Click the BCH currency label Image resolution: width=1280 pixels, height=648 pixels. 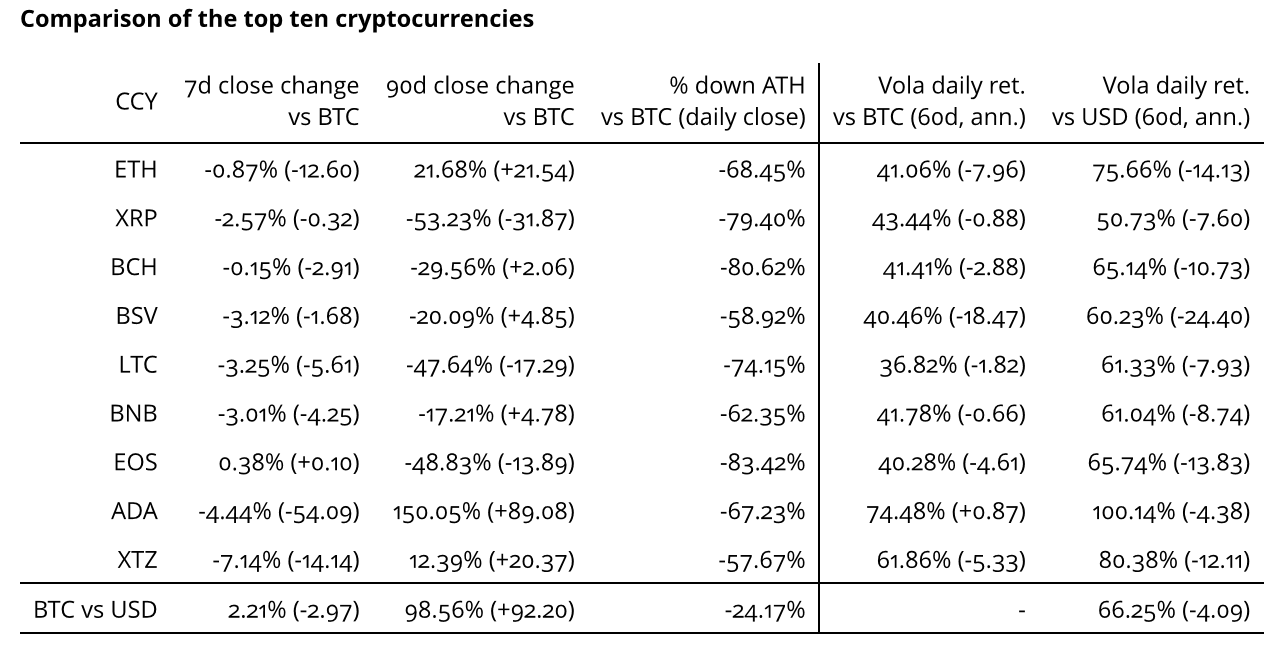[x=134, y=267]
